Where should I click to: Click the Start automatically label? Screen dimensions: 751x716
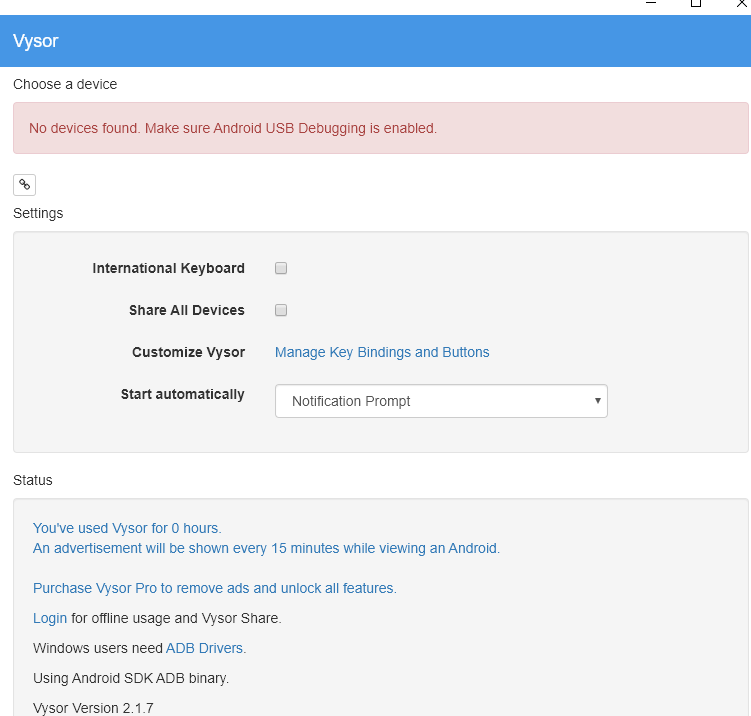coord(182,394)
